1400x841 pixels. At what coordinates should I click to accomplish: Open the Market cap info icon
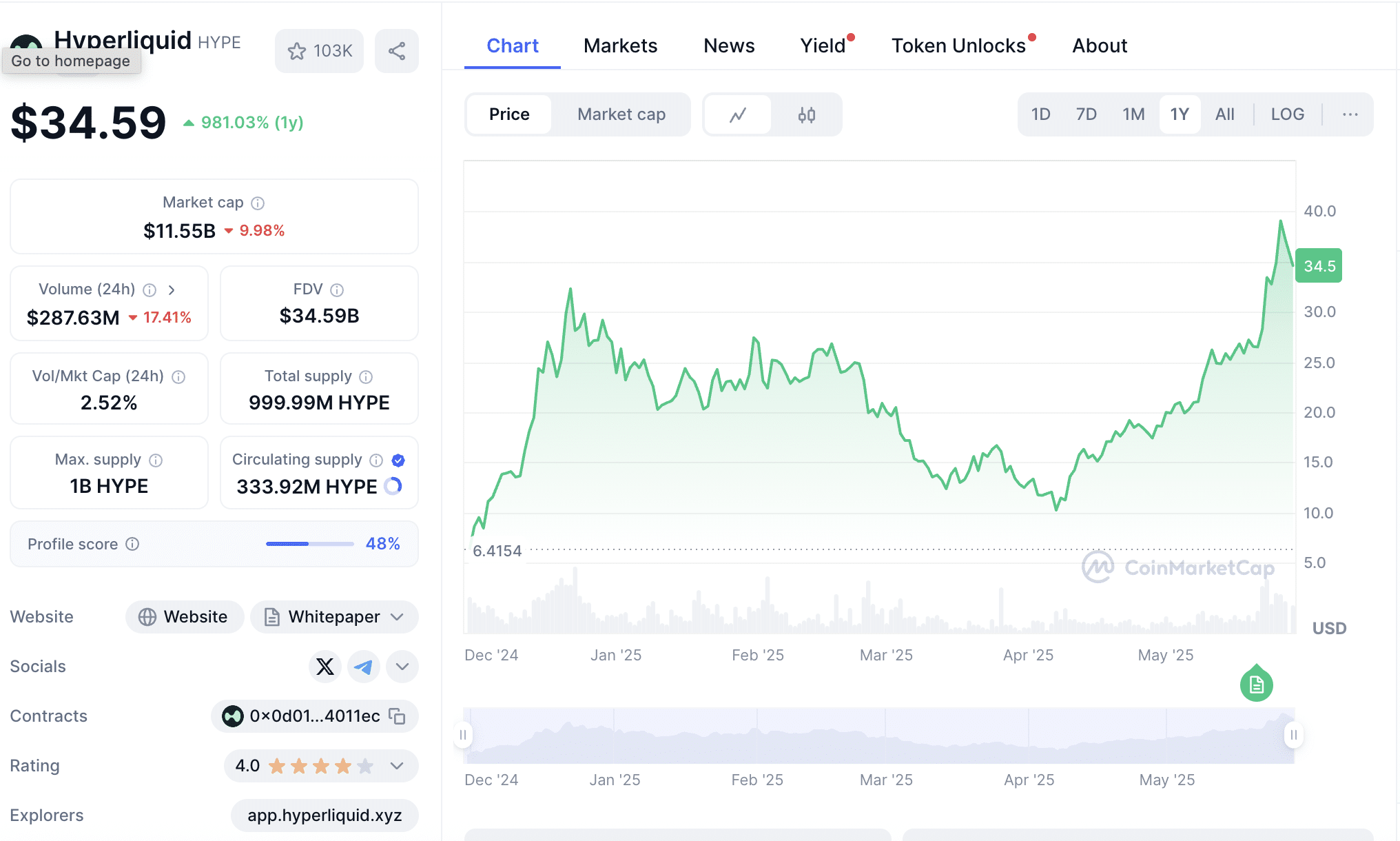[x=258, y=203]
